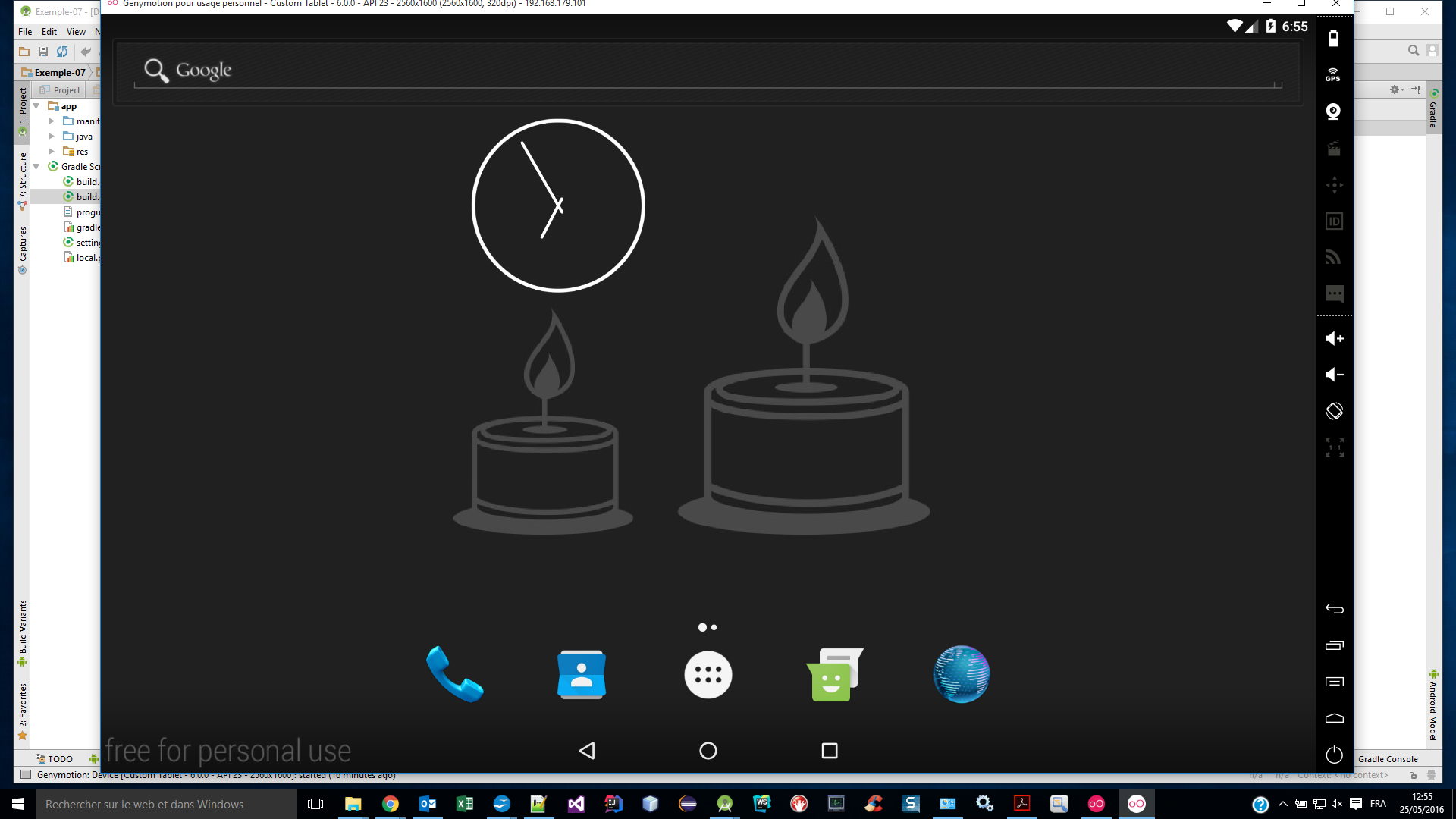Open the File menu
This screenshot has width=1456, height=819.
pyautogui.click(x=25, y=32)
